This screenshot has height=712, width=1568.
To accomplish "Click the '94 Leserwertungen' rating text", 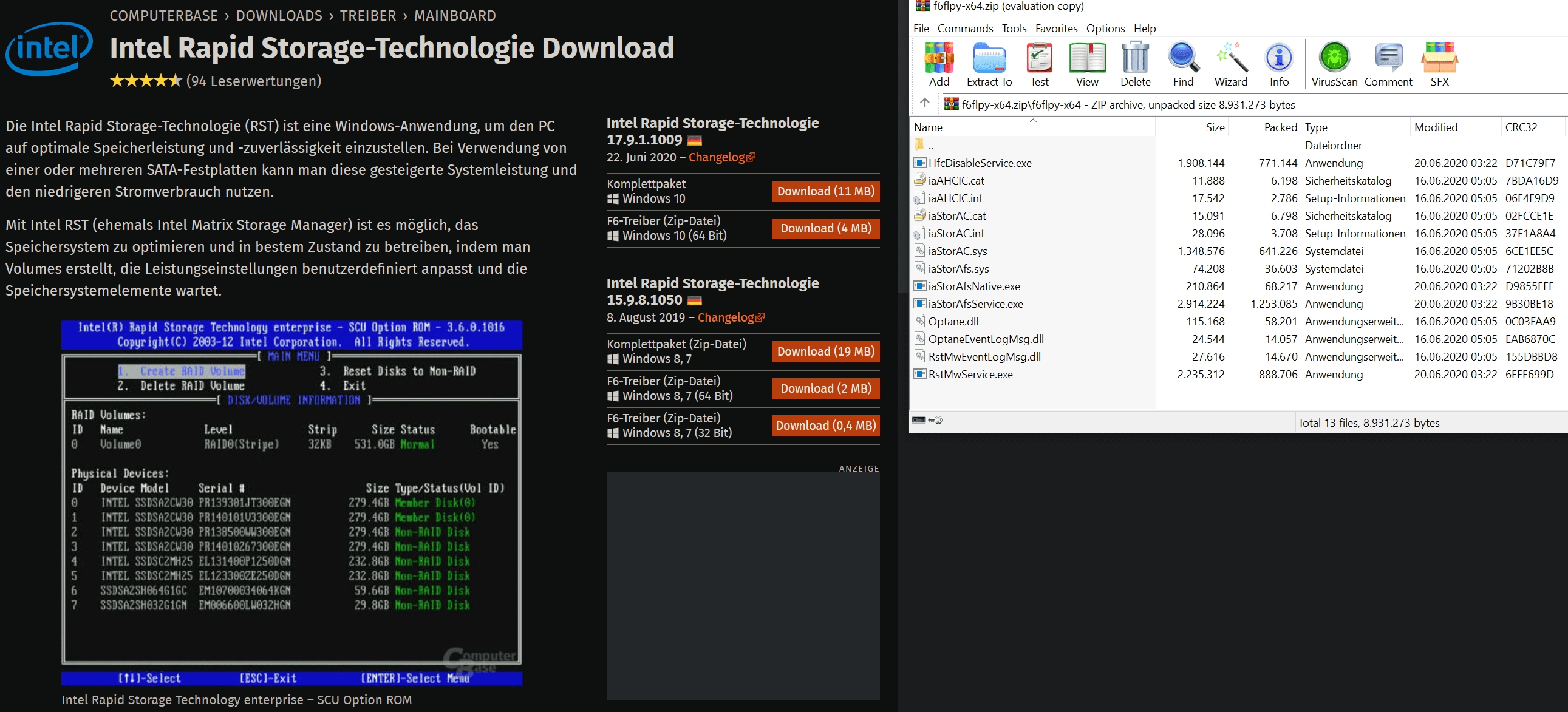I will point(253,81).
